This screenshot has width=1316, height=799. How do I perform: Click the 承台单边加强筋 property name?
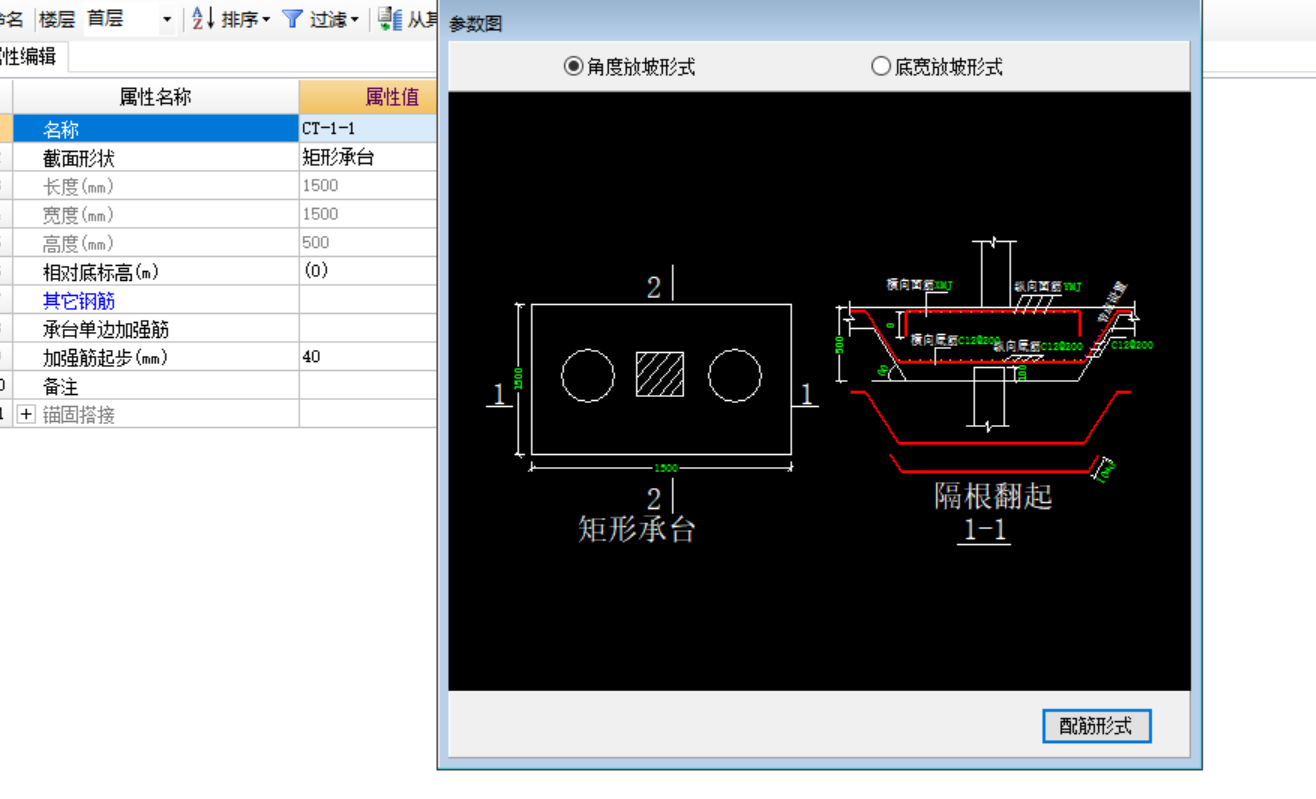tap(106, 329)
